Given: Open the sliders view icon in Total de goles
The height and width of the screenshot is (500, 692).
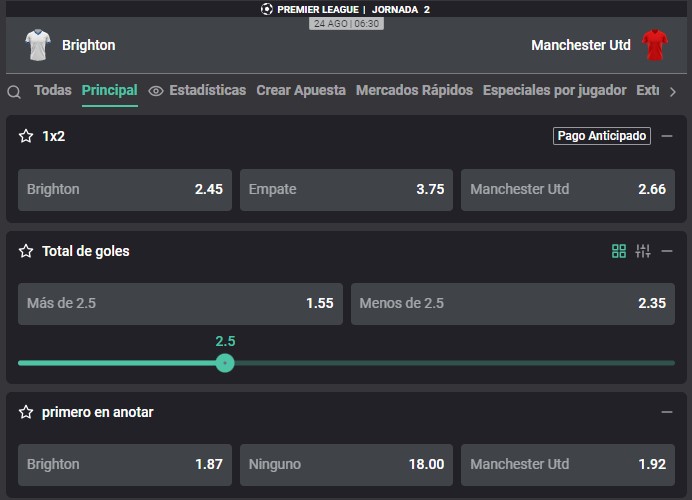Looking at the screenshot, I should (x=643, y=251).
